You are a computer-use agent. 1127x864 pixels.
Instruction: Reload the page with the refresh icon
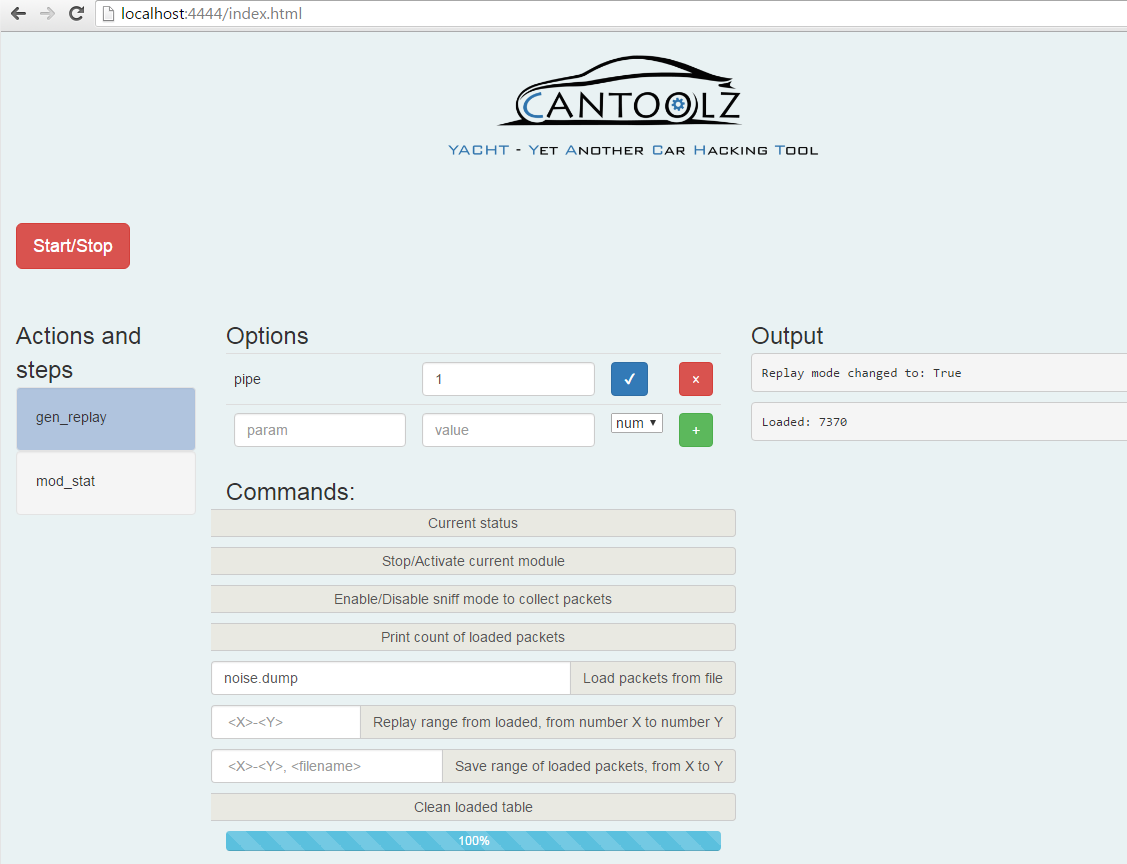pyautogui.click(x=76, y=13)
